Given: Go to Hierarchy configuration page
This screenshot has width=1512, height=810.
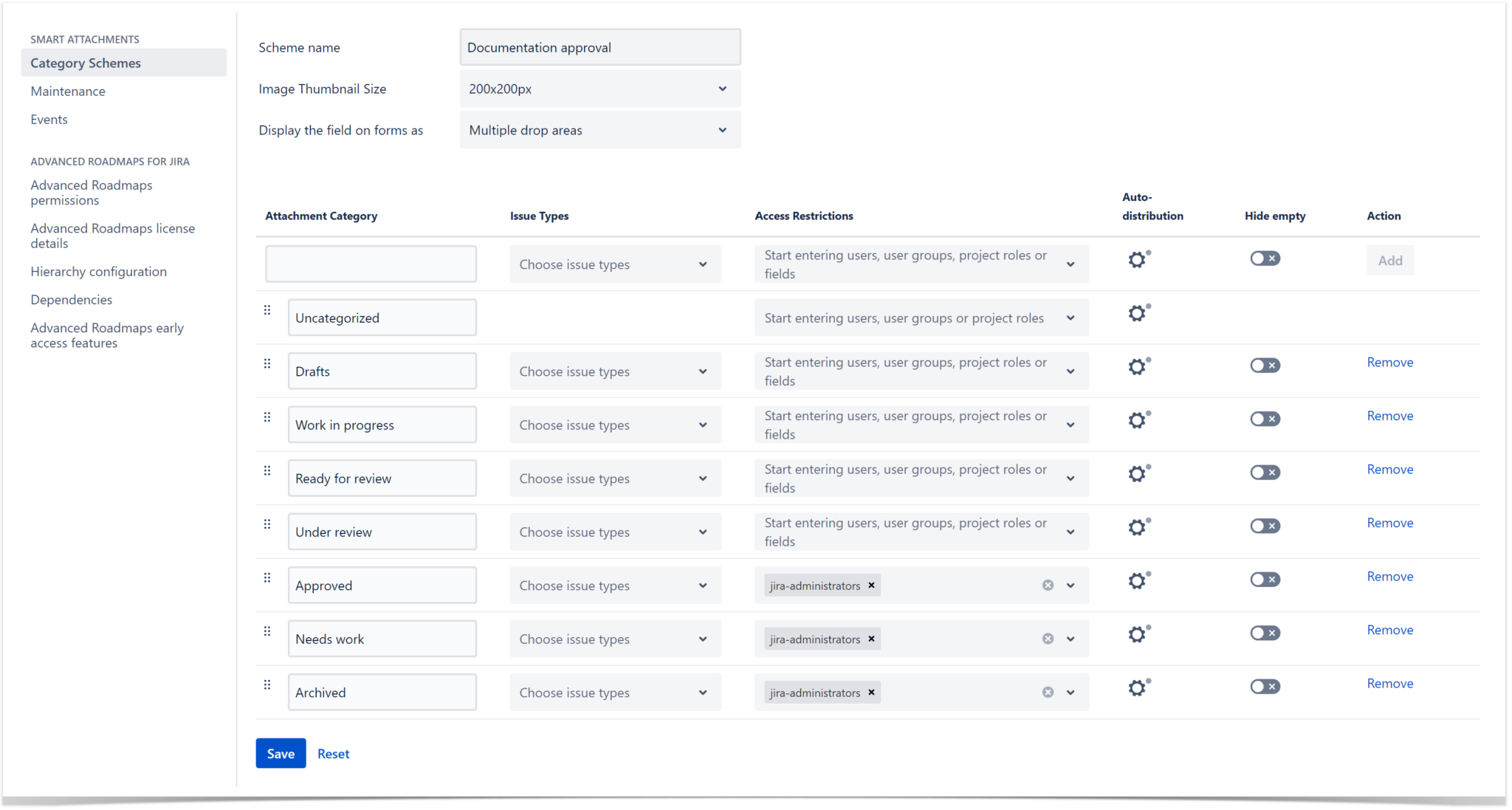Looking at the screenshot, I should [x=98, y=271].
